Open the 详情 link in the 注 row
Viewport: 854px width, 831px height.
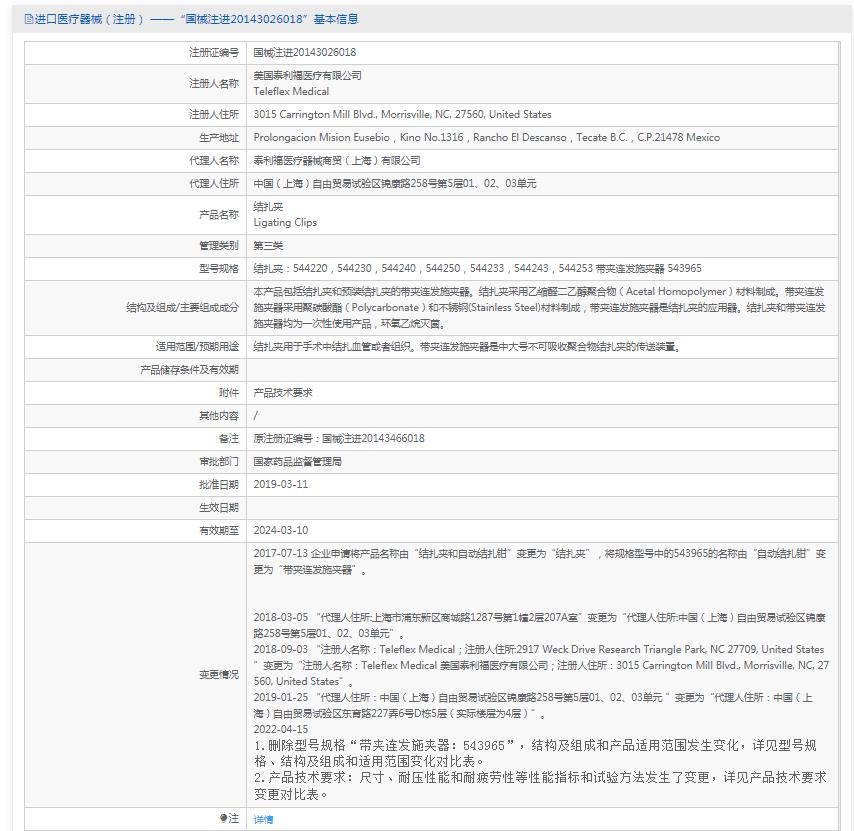pos(263,819)
